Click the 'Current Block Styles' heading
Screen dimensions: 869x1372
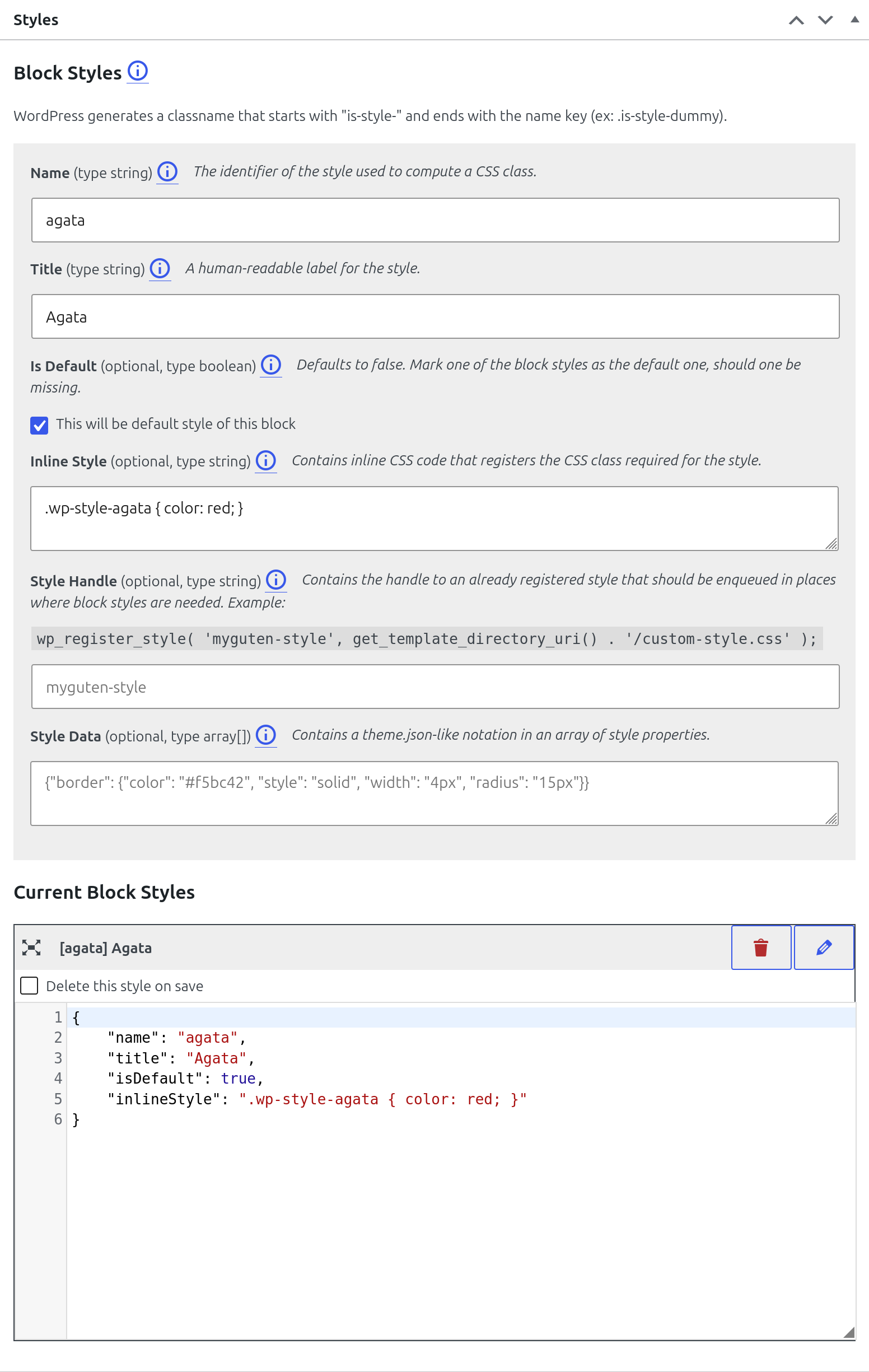(x=104, y=892)
